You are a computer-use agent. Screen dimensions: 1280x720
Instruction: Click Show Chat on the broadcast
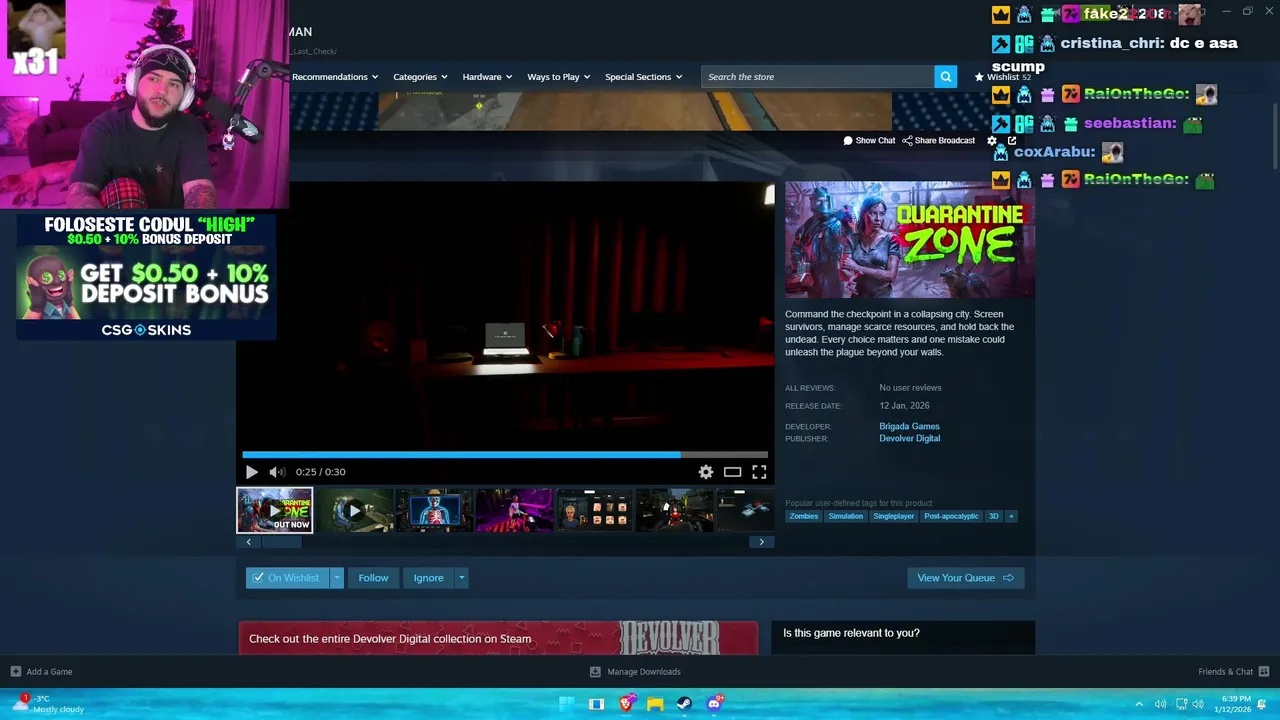point(869,141)
